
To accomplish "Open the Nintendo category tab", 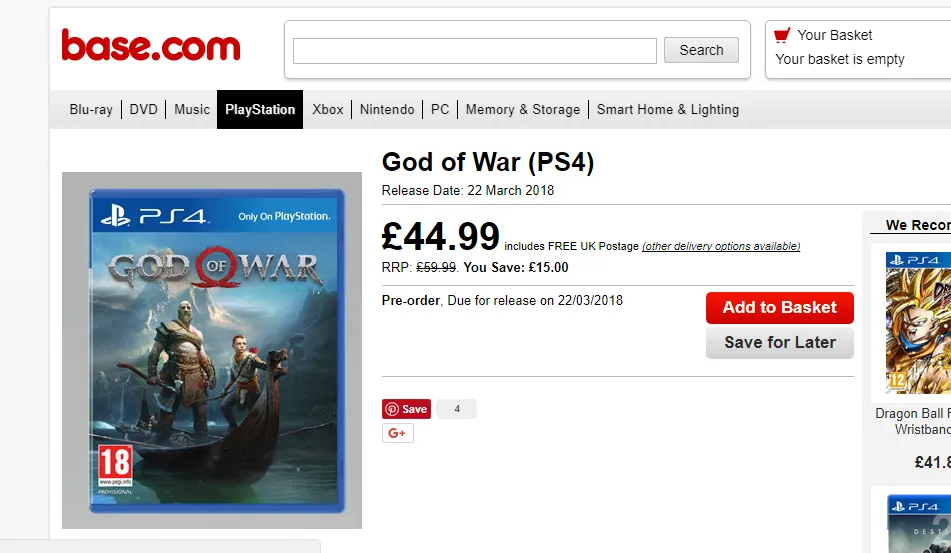I will click(387, 110).
